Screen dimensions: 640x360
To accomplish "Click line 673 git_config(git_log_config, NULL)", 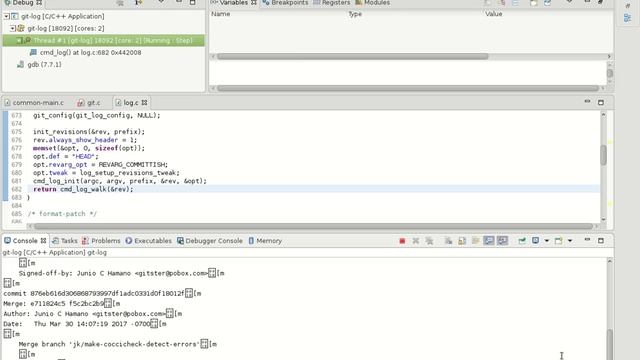I will pyautogui.click(x=97, y=116).
